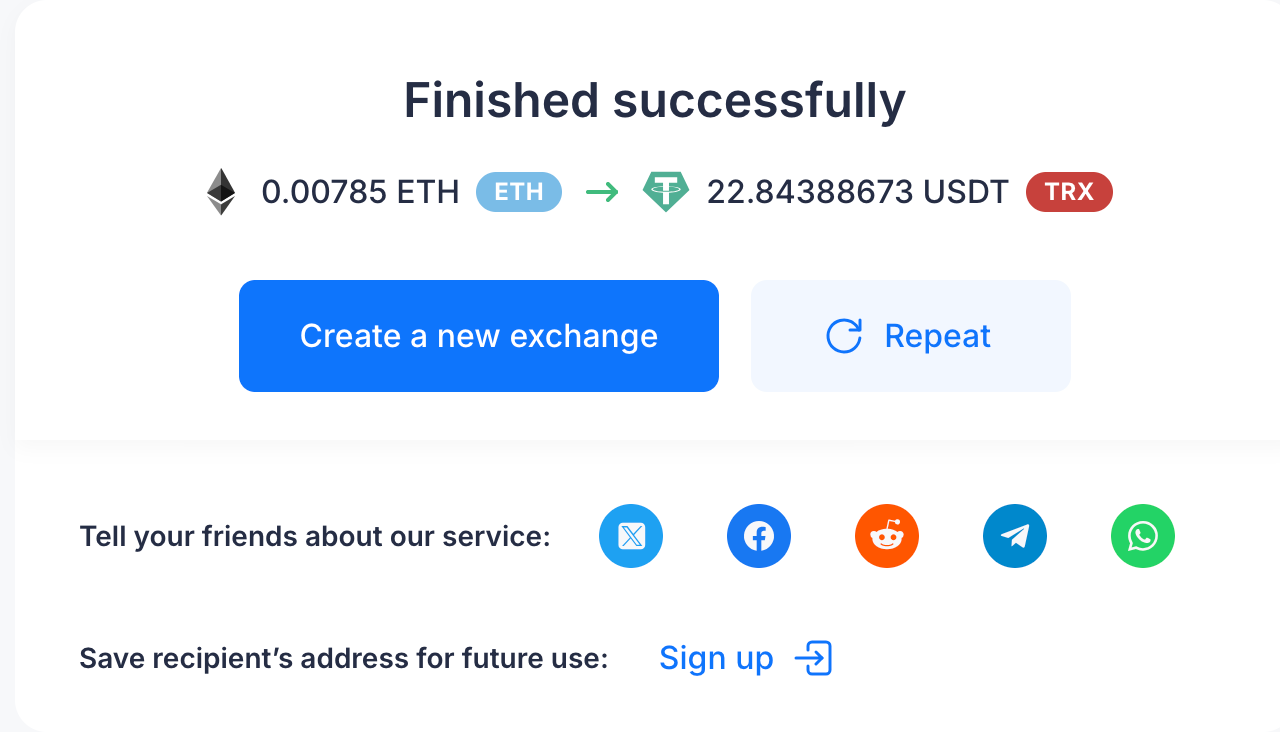Repeat the previous exchange
Screen dimensions: 1280x732
point(910,336)
